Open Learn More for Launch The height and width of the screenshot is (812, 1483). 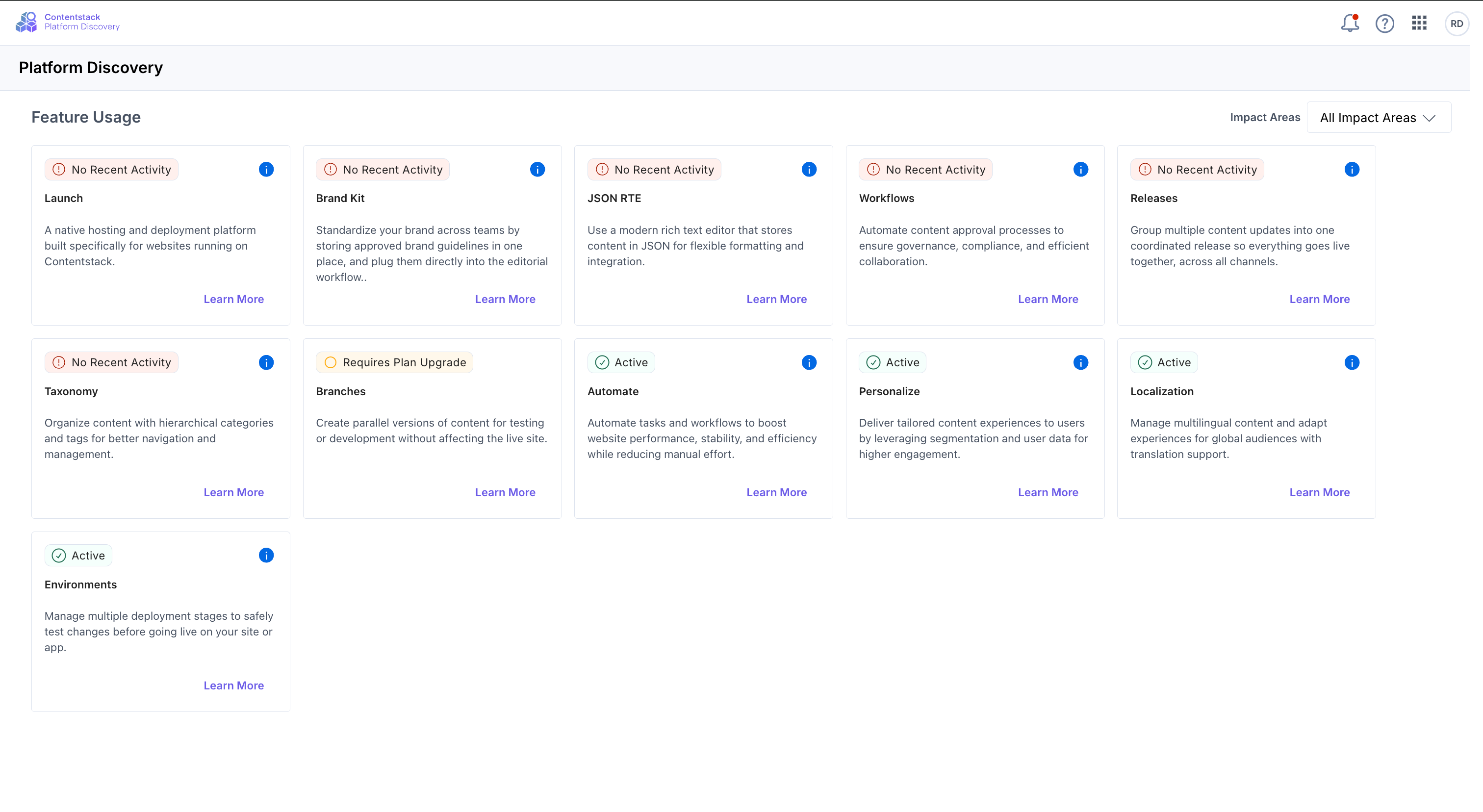click(234, 299)
